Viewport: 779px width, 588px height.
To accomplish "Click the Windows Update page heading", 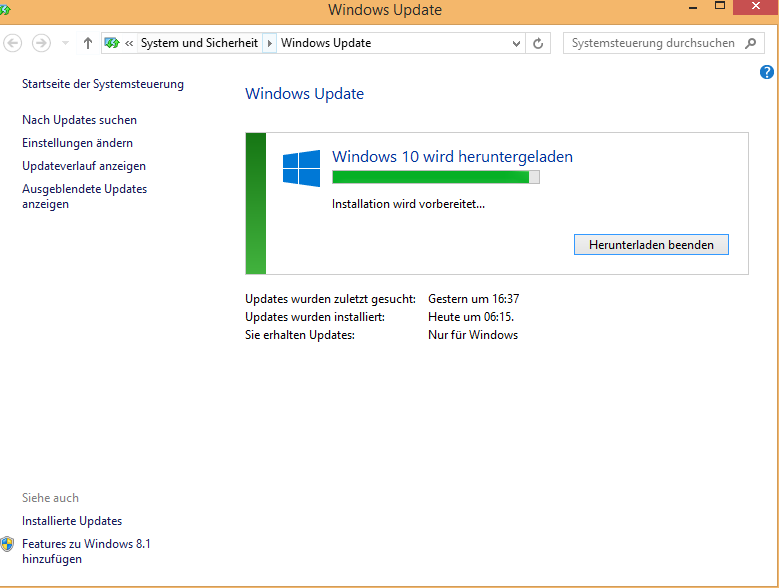I will click(x=305, y=93).
